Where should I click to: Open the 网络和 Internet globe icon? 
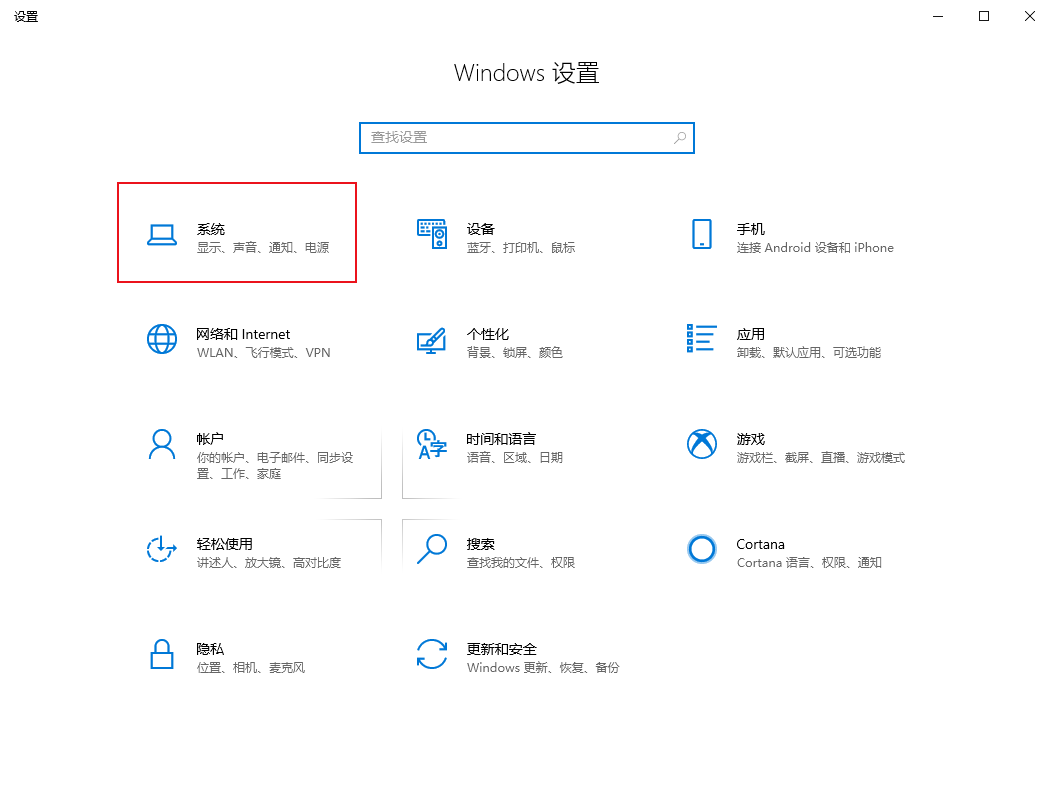coord(162,339)
